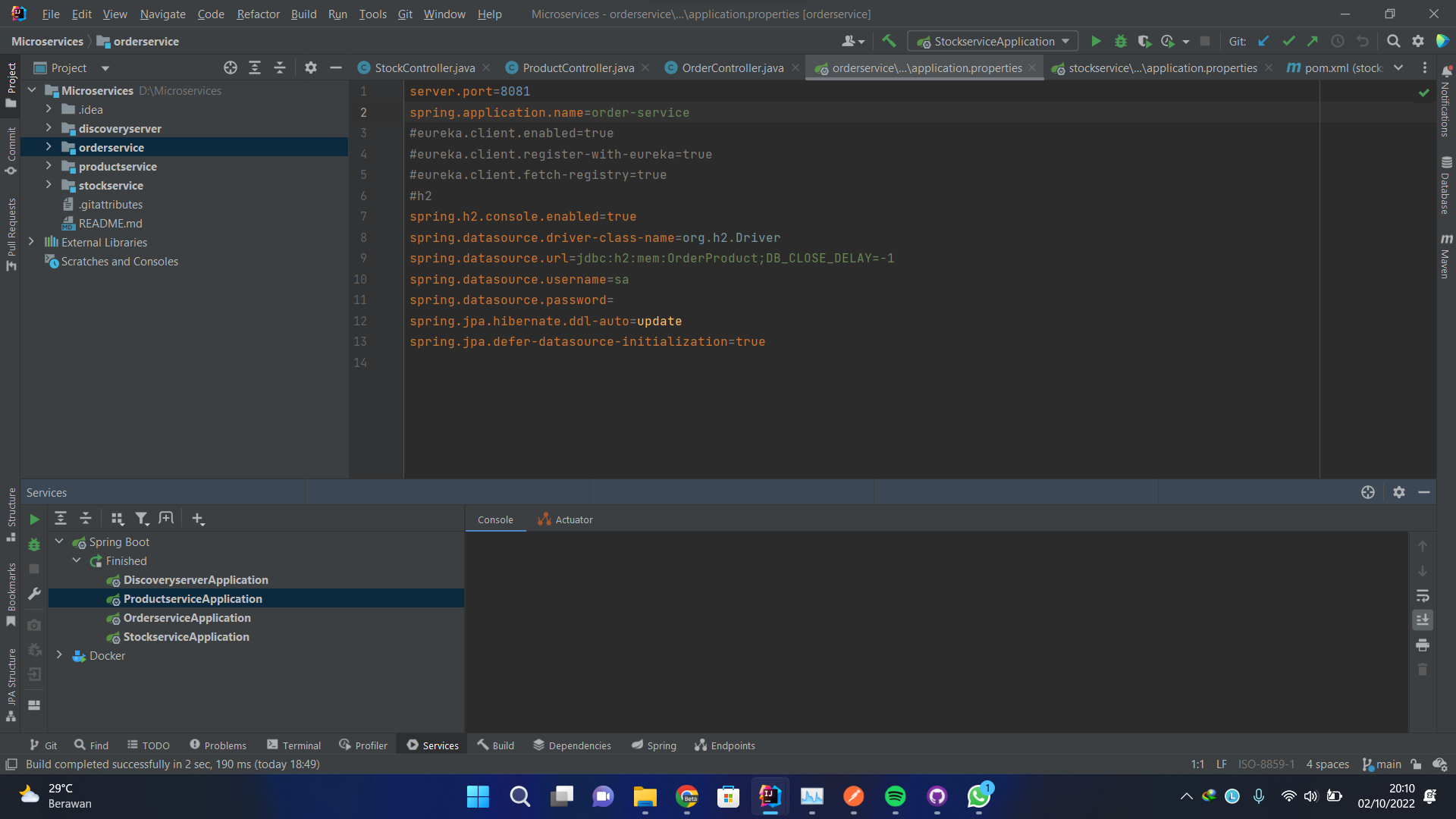Select OrderserviceApplication in the Services tree
The height and width of the screenshot is (819, 1456).
[187, 617]
